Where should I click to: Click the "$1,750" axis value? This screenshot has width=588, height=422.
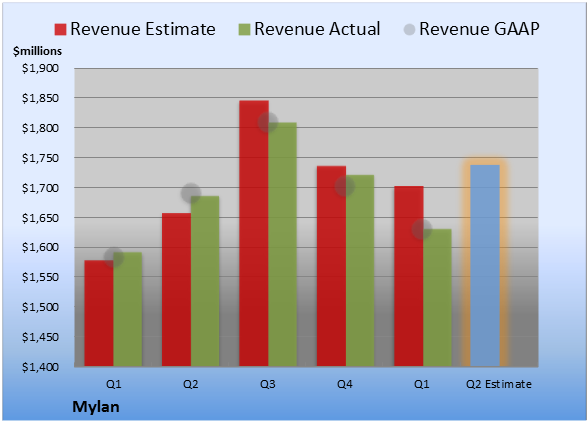(40, 158)
